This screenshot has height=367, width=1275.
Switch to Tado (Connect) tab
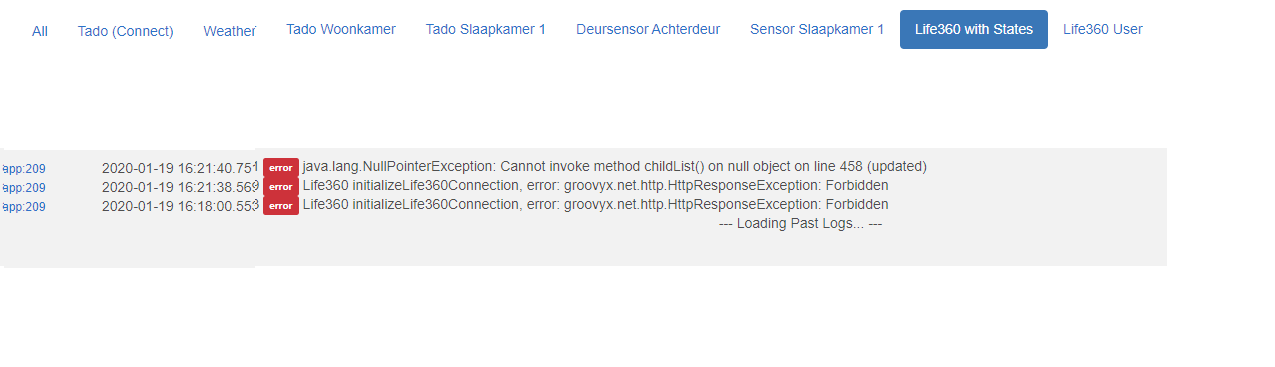[x=125, y=31]
